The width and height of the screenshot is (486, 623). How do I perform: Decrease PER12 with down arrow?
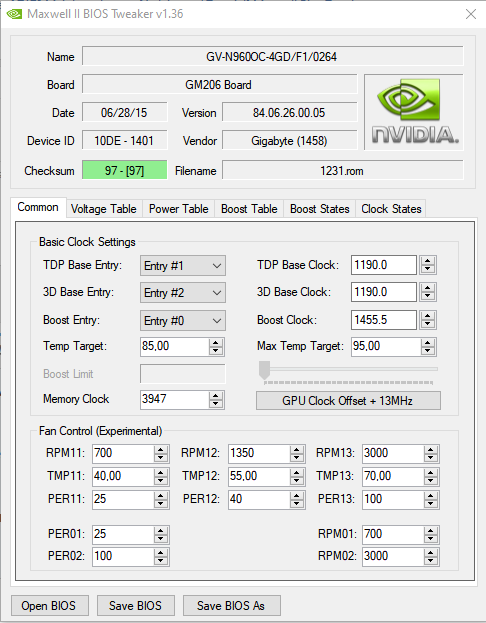[296, 504]
